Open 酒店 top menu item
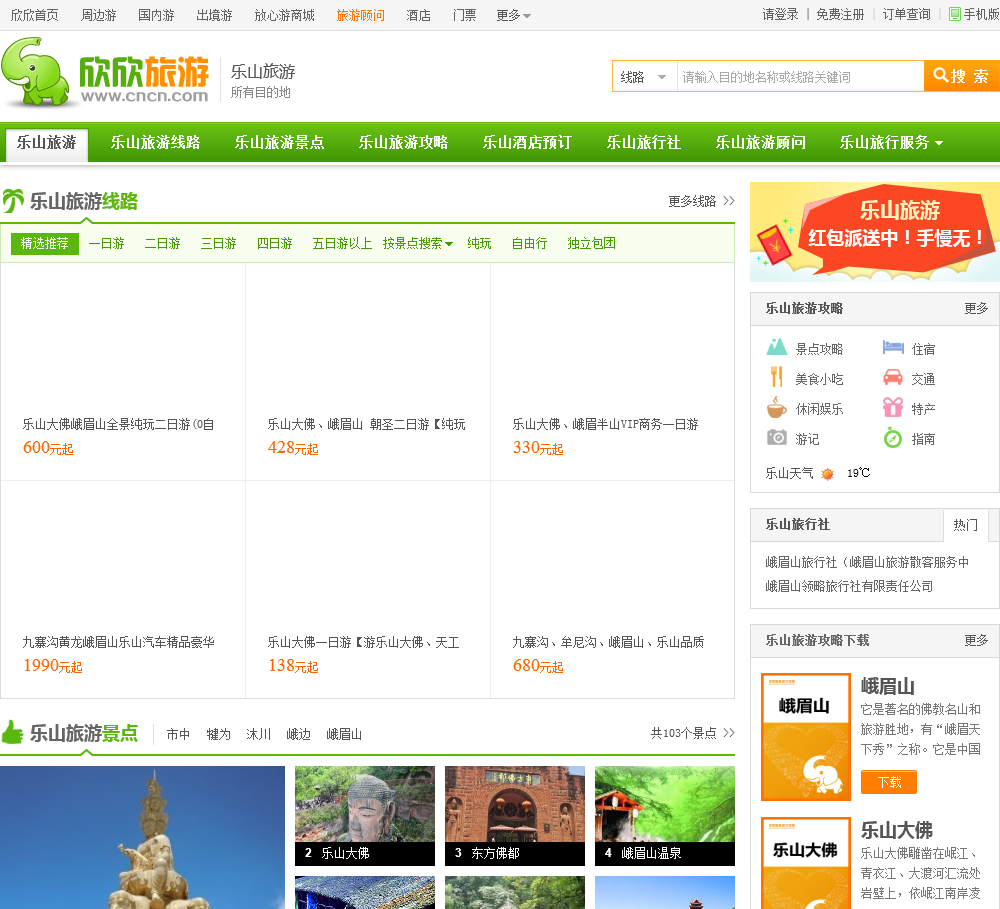 (x=418, y=15)
